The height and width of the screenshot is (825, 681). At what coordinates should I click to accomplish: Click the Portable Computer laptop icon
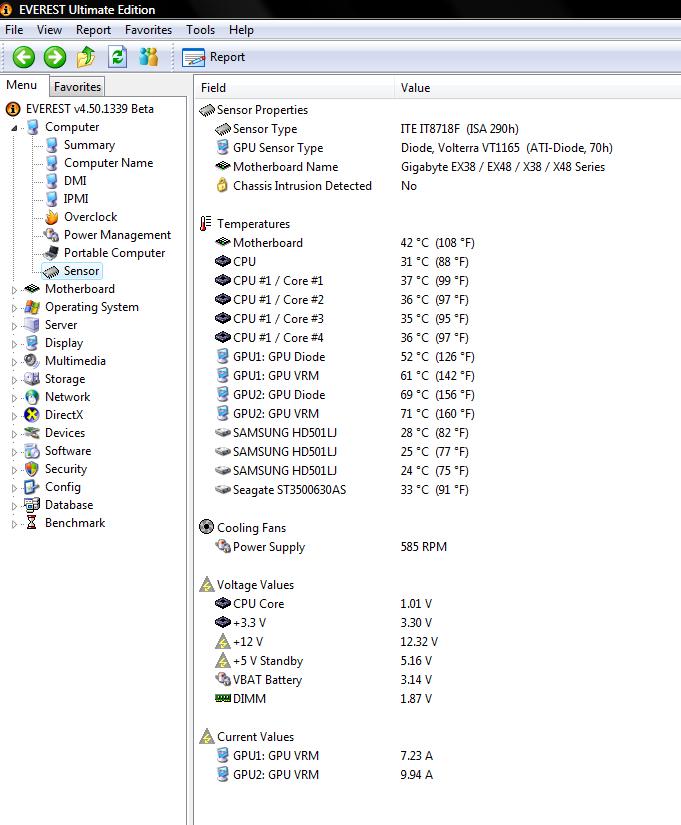pos(52,253)
